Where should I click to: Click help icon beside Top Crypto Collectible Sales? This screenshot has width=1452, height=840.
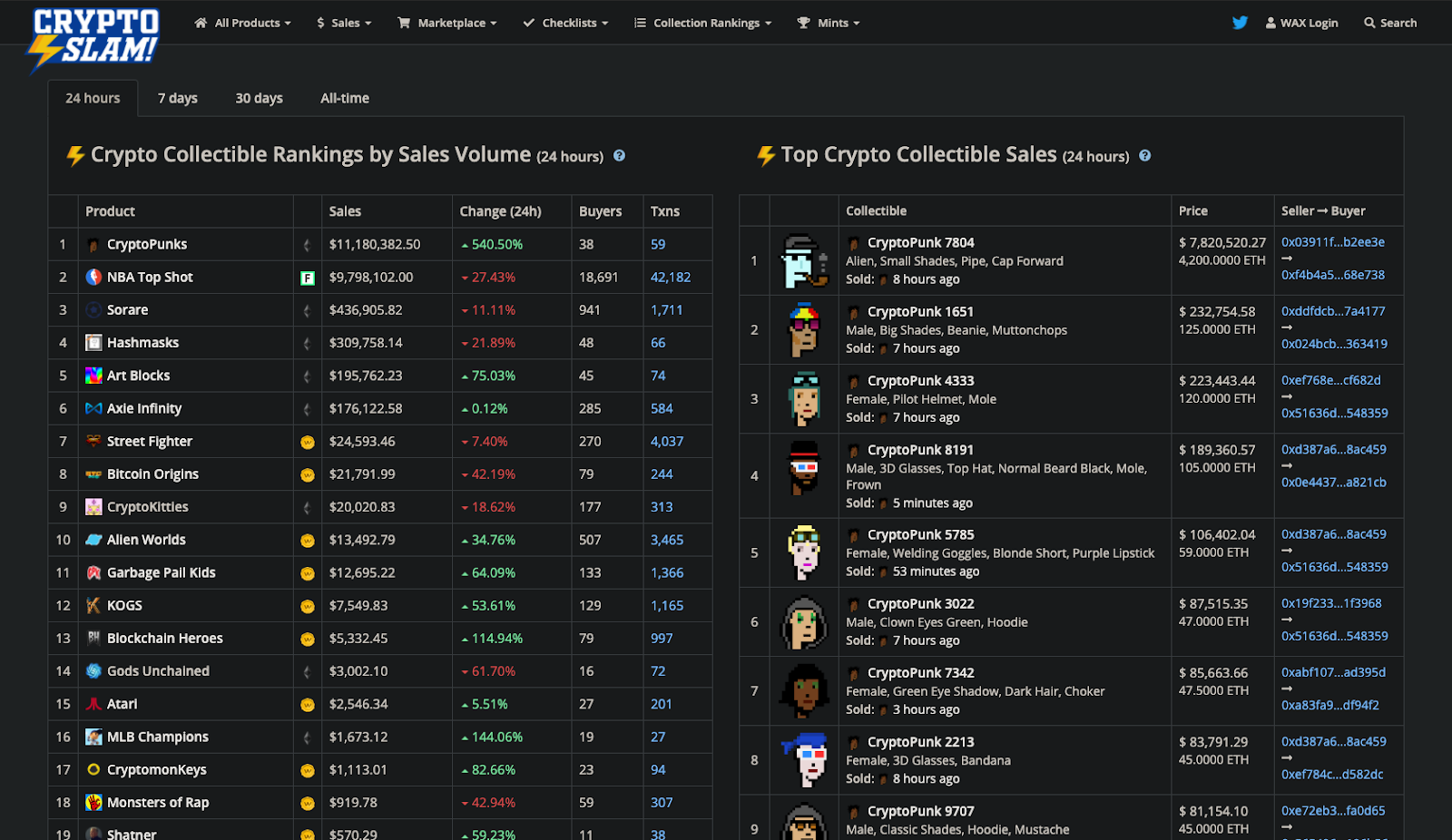1145,156
